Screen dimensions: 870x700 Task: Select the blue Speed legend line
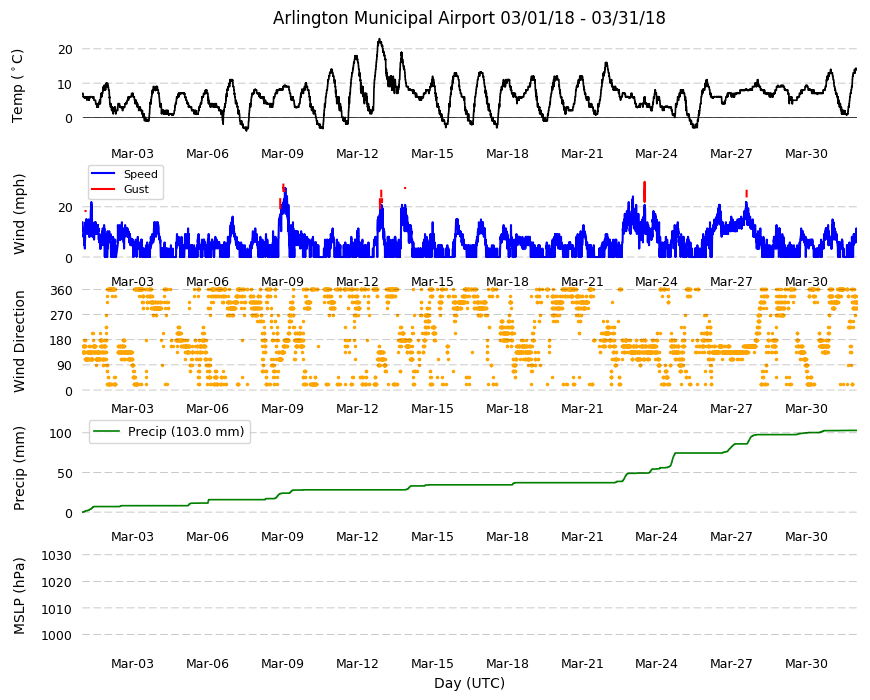103,174
